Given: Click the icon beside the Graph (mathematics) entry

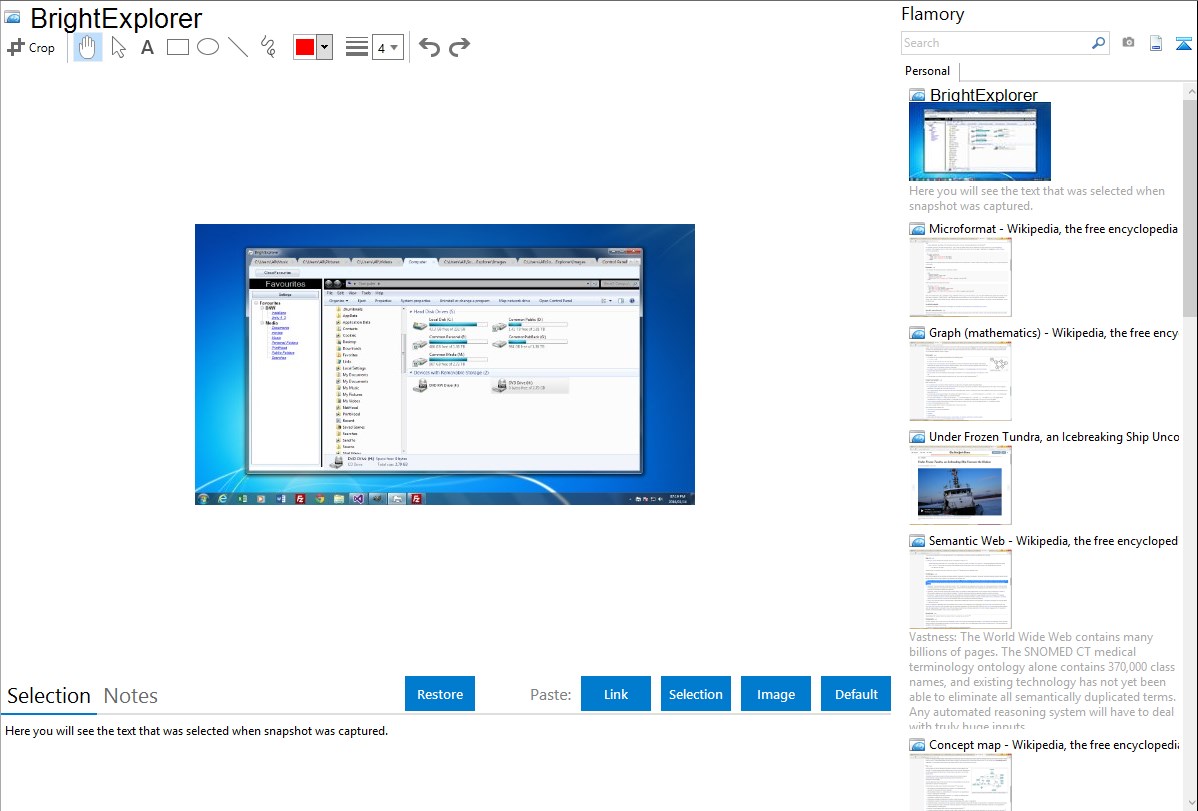Looking at the screenshot, I should pos(917,333).
